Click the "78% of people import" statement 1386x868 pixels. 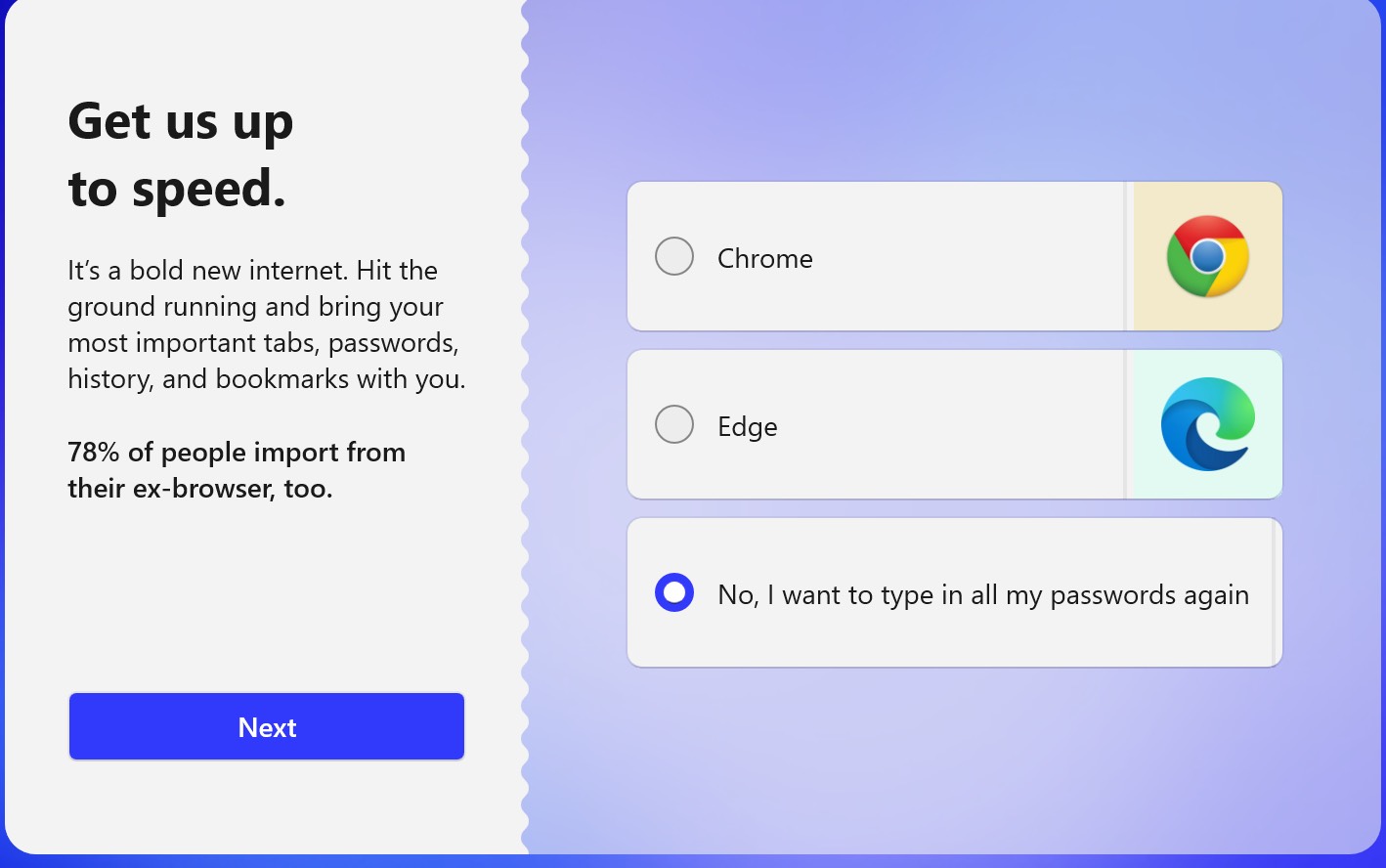[237, 469]
